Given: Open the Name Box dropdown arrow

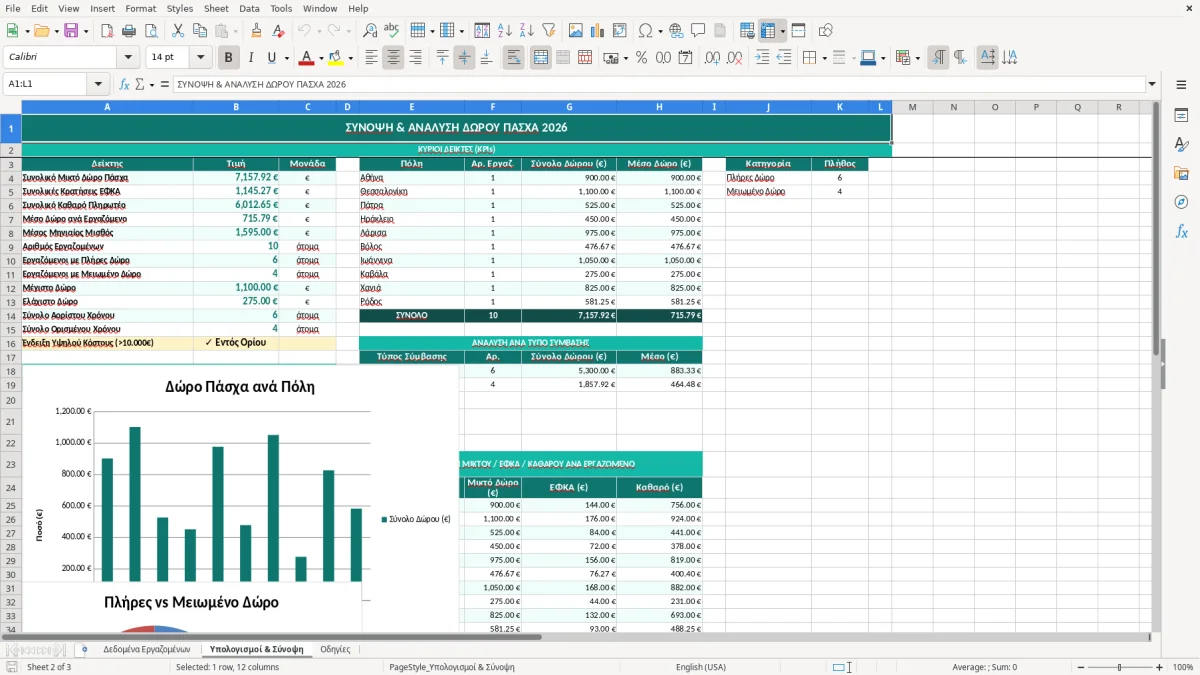Looking at the screenshot, I should point(98,84).
